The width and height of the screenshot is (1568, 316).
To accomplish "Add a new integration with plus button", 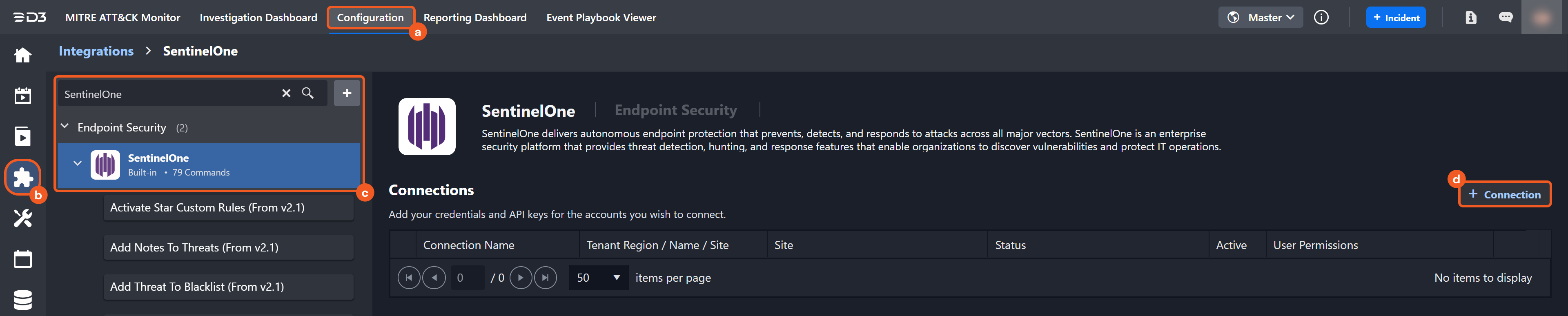I will (x=347, y=93).
